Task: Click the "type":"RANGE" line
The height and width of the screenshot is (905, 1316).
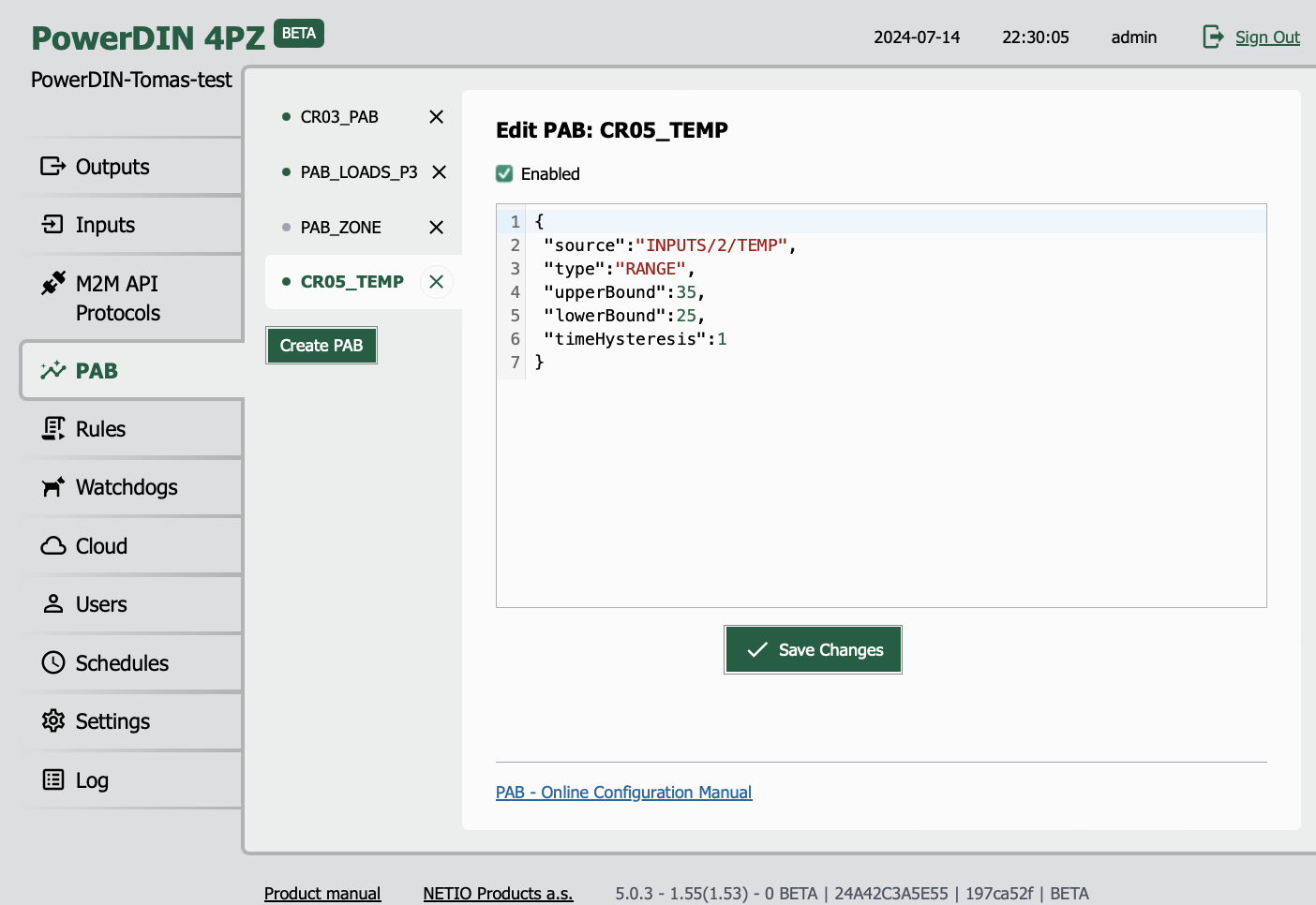Action: coord(619,269)
